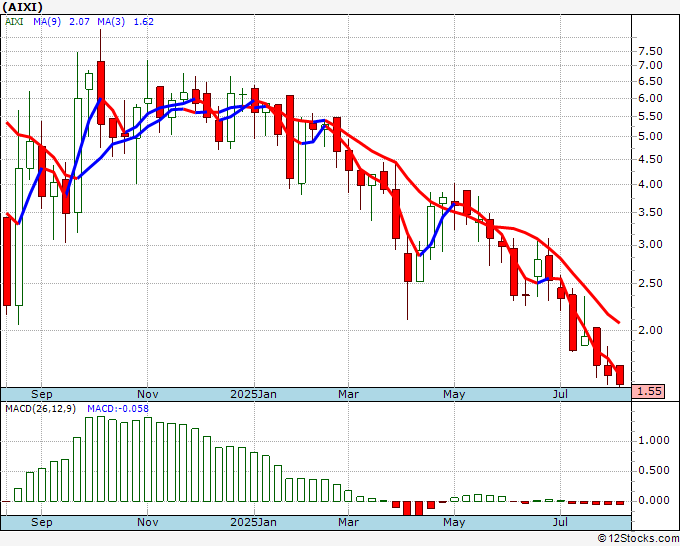The image size is (680, 546).
Task: Click the 2.00 price axis label
Action: [x=651, y=330]
